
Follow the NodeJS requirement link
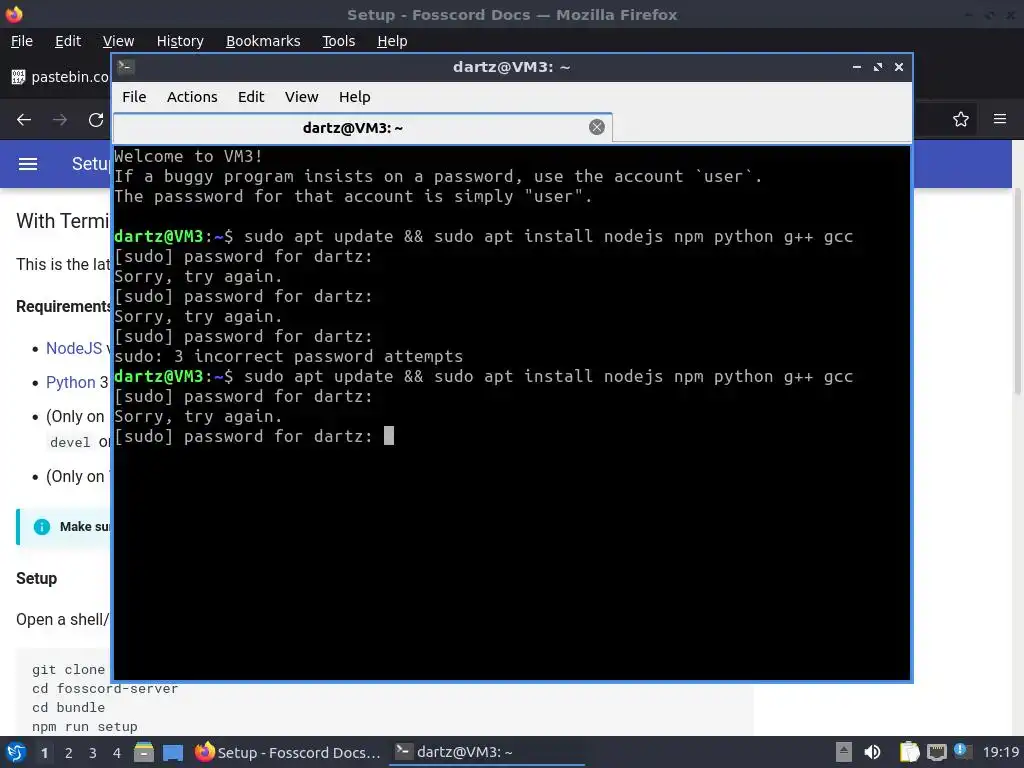(x=74, y=348)
